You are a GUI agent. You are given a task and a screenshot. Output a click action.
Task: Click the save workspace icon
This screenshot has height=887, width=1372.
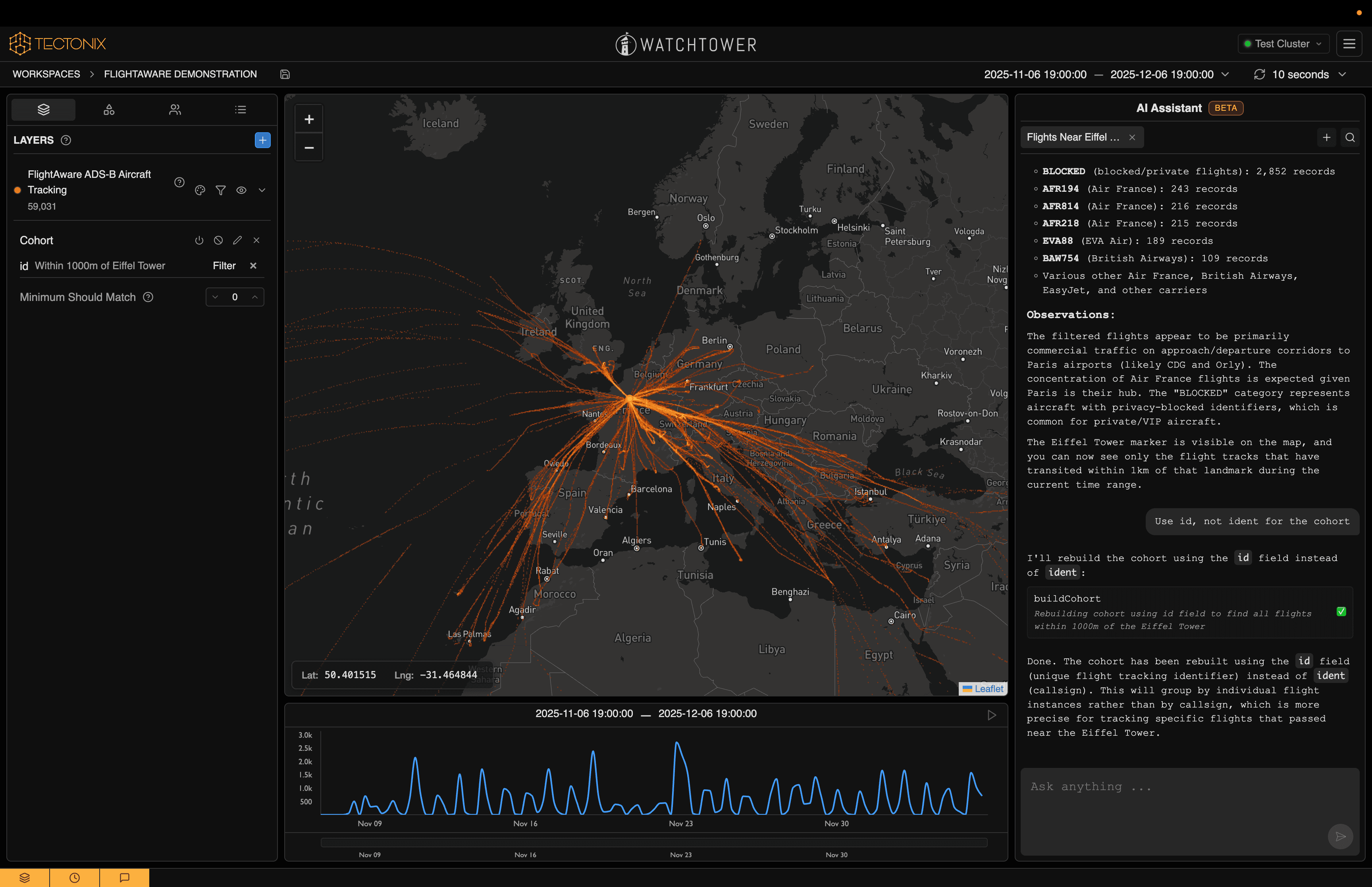[x=285, y=74]
